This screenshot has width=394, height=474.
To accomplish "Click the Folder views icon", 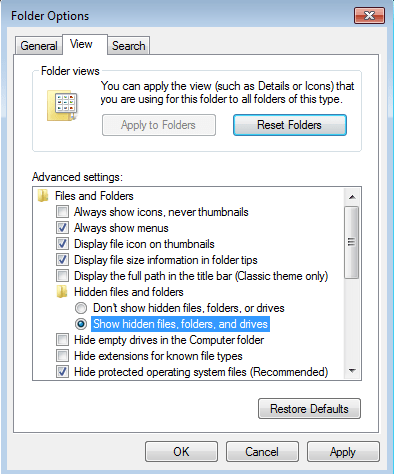I will (x=62, y=105).
